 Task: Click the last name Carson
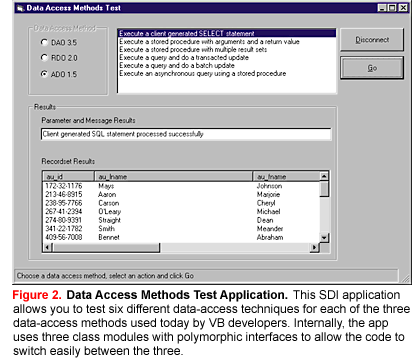coord(109,203)
